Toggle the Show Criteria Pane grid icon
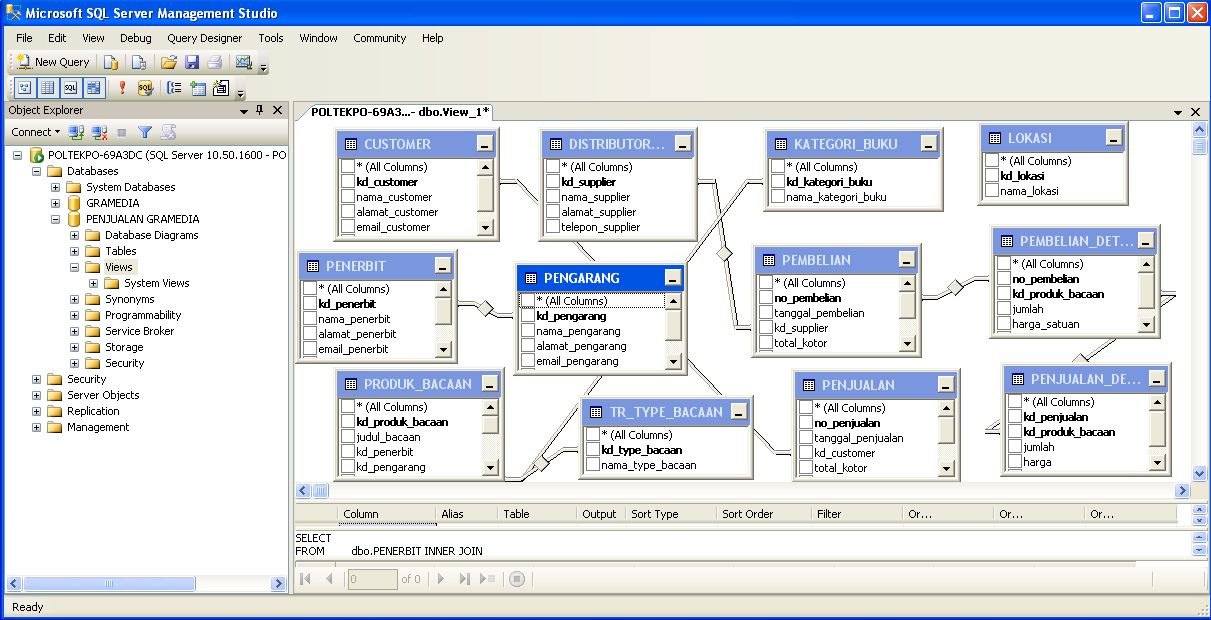The width and height of the screenshot is (1211, 620). (x=48, y=88)
